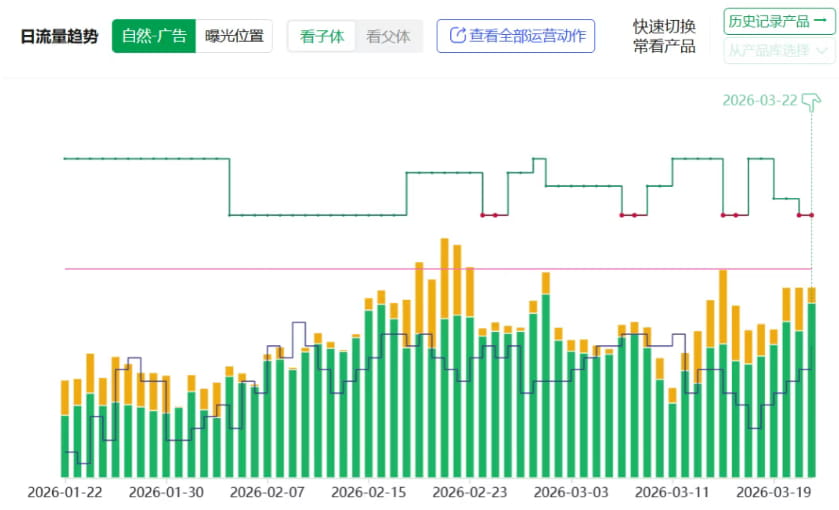This screenshot has height=510, width=839.
Task: Switch to 曝光位置 view
Action: (x=234, y=36)
